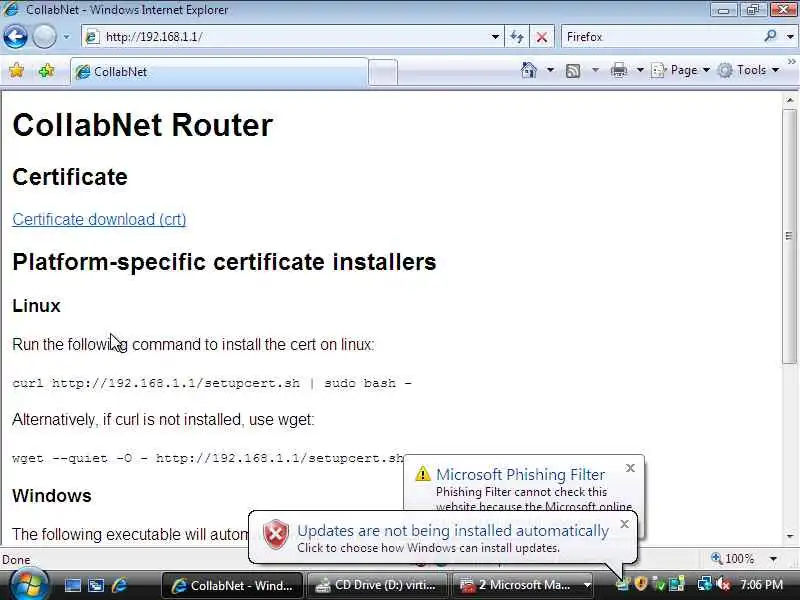Viewport: 800px width, 600px height.
Task: Click the Microsoft Phishing Filter balloon title
Action: click(520, 474)
